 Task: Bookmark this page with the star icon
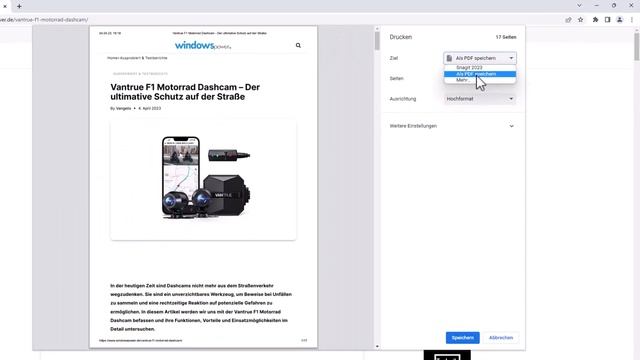point(580,20)
